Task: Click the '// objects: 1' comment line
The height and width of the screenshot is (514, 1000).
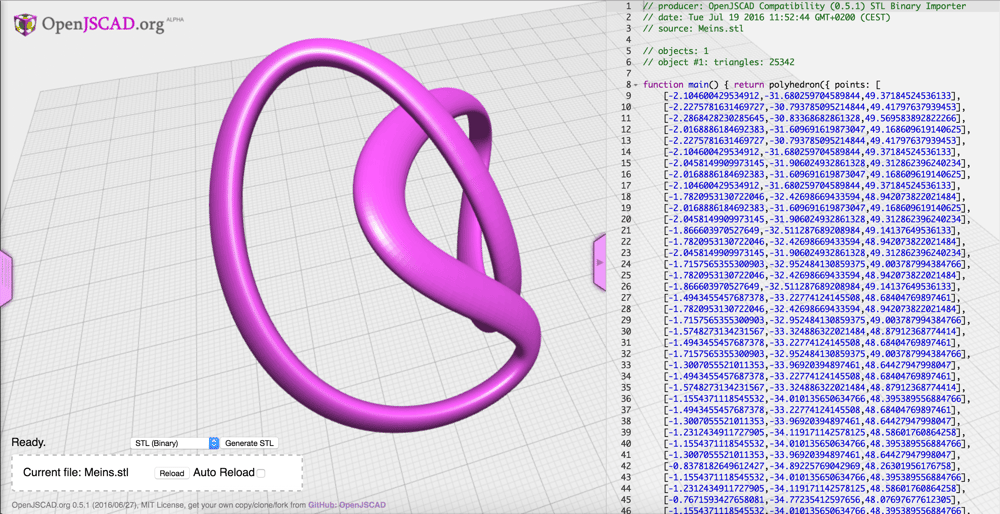Action: [675, 51]
